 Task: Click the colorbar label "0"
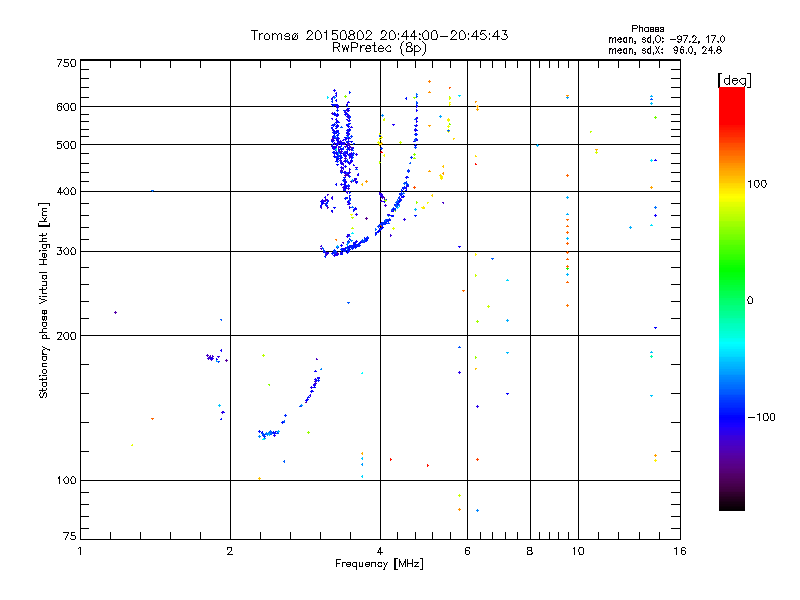click(750, 301)
